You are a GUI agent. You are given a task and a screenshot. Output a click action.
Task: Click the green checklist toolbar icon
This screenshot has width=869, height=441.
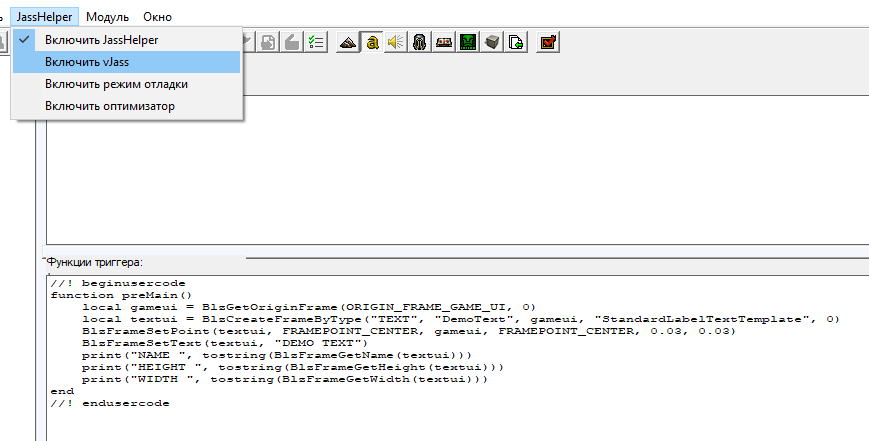tap(316, 42)
